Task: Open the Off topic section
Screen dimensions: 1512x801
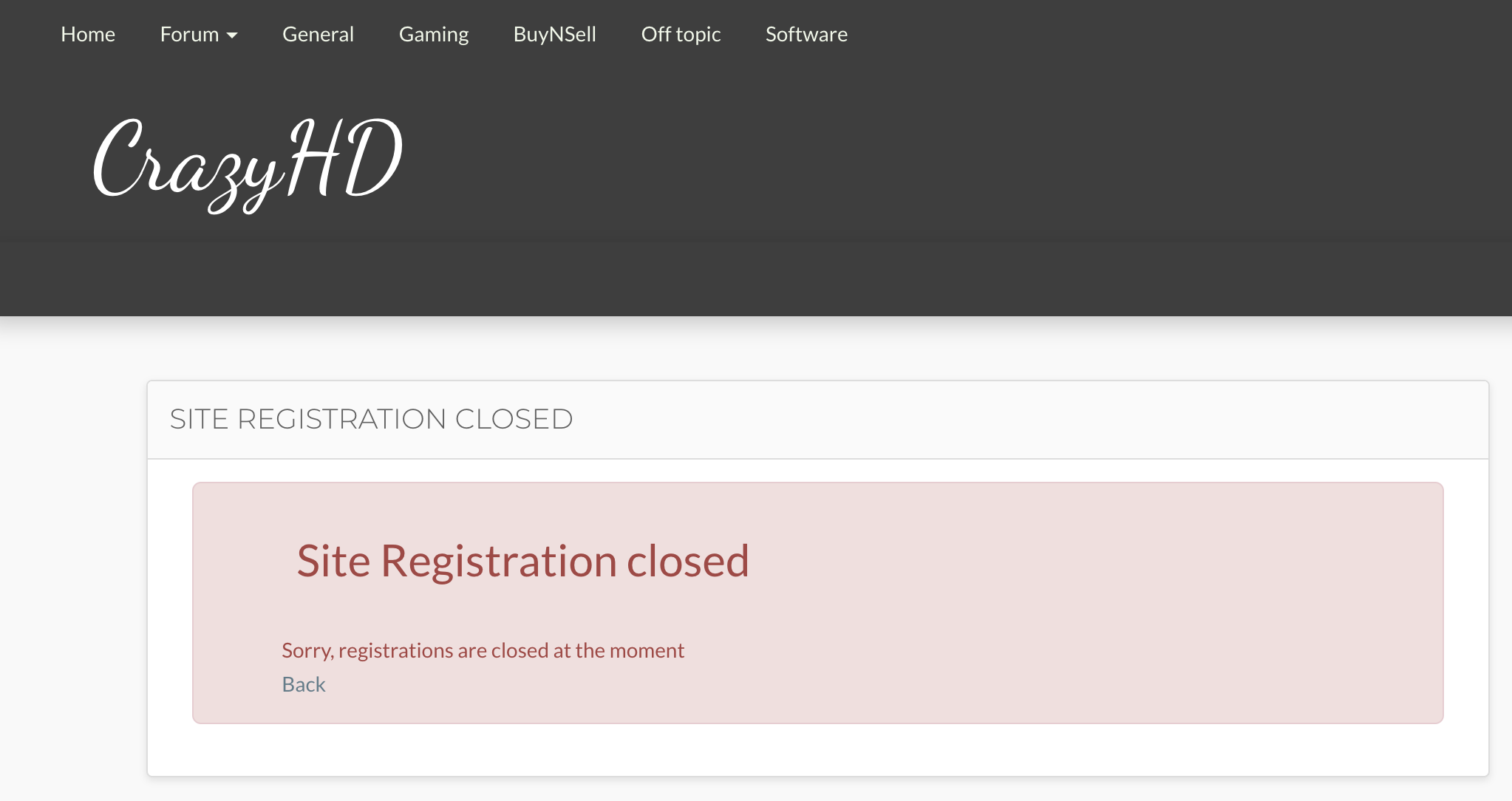Action: [x=681, y=34]
